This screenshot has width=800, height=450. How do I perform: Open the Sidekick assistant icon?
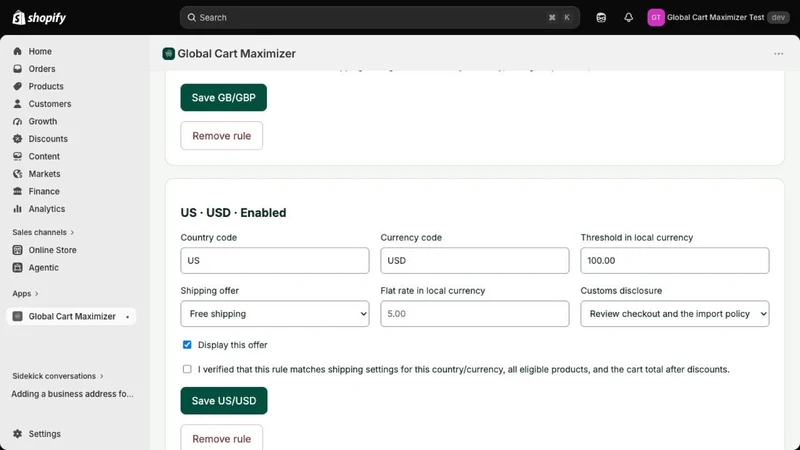601,17
